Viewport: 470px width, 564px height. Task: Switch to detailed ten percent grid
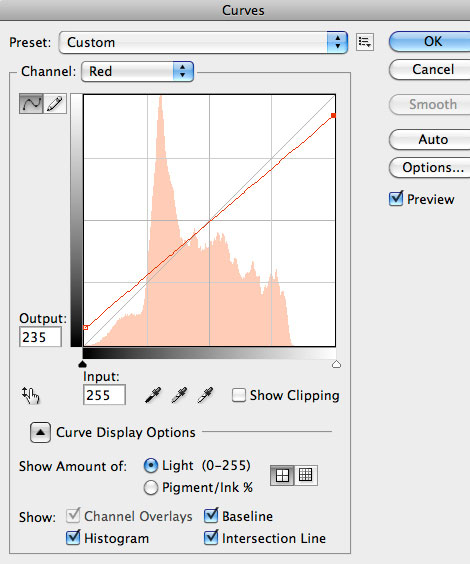click(306, 476)
